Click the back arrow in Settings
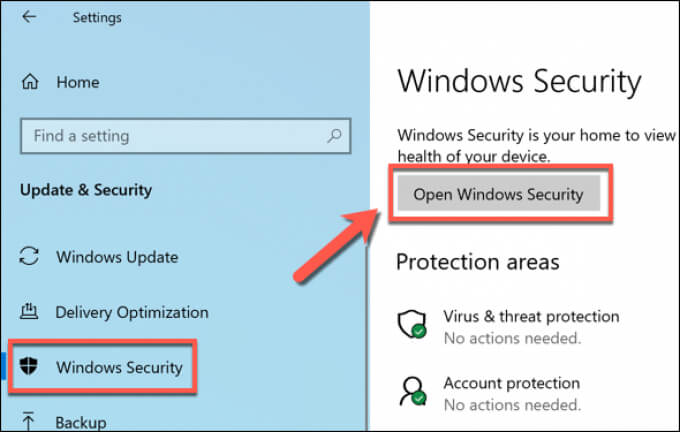The width and height of the screenshot is (680, 432). [x=29, y=17]
